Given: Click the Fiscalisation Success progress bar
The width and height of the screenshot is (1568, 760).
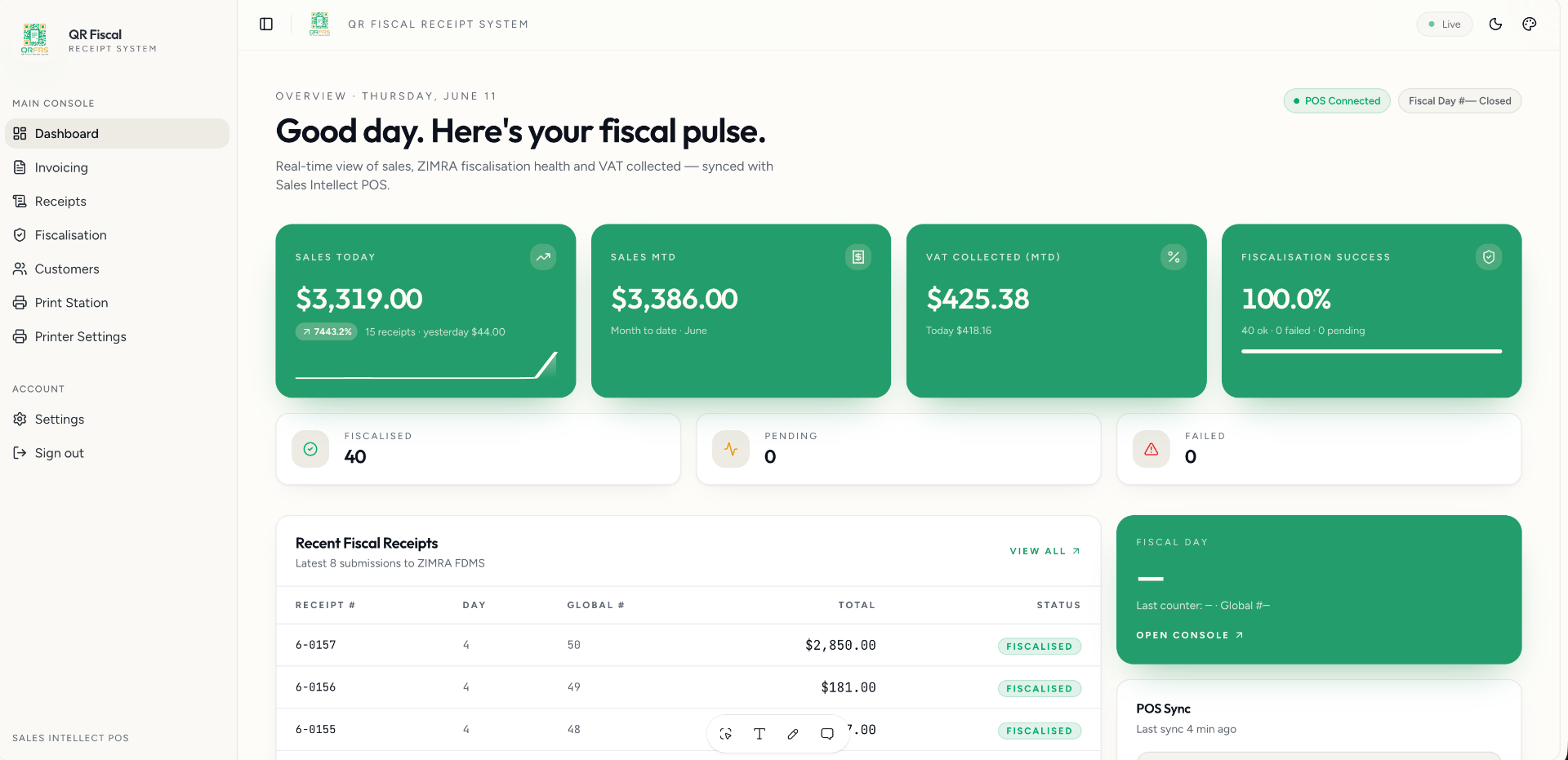Looking at the screenshot, I should point(1371,351).
